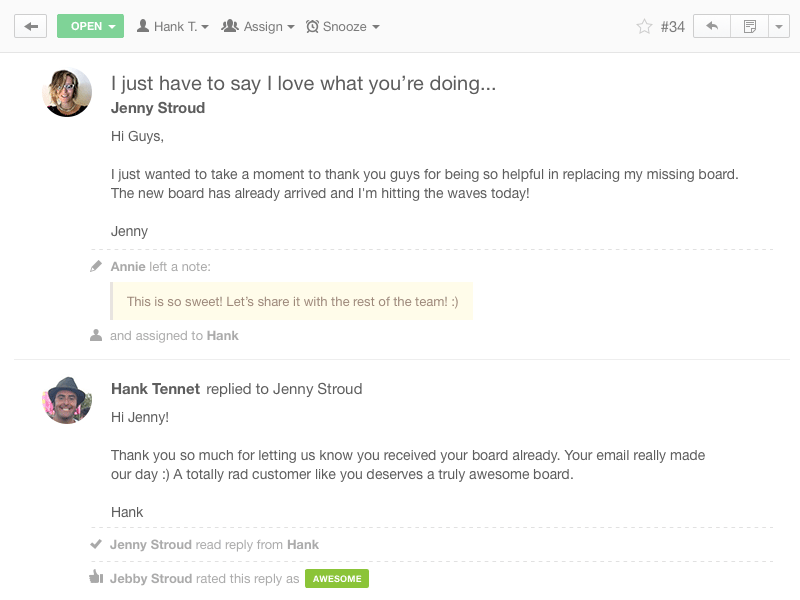Click the add note icon
The height and width of the screenshot is (600, 800).
[749, 27]
